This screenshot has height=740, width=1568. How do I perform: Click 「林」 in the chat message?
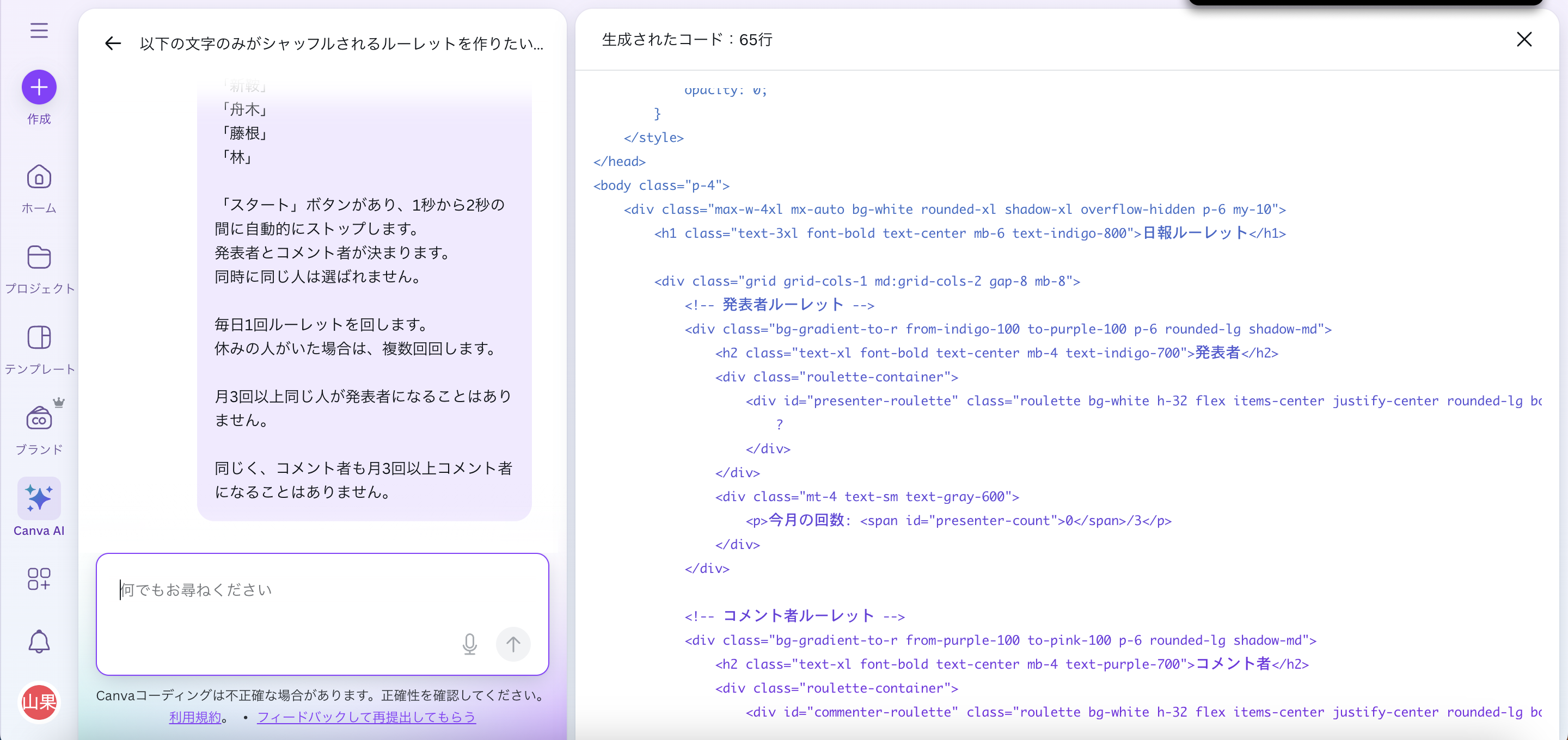click(236, 157)
